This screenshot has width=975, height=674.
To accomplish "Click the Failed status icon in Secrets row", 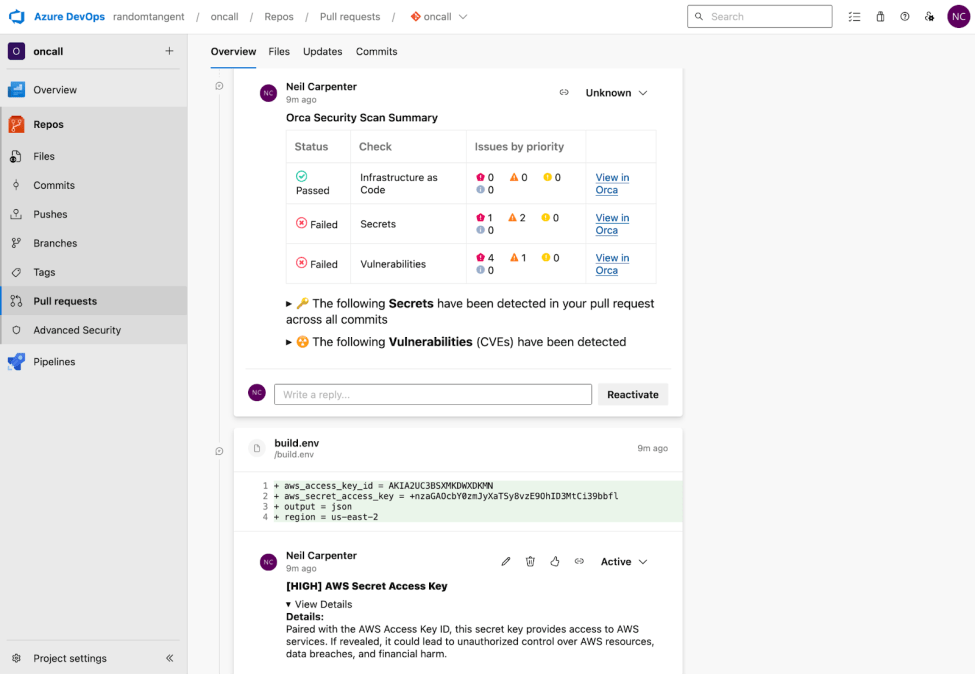I will [302, 223].
